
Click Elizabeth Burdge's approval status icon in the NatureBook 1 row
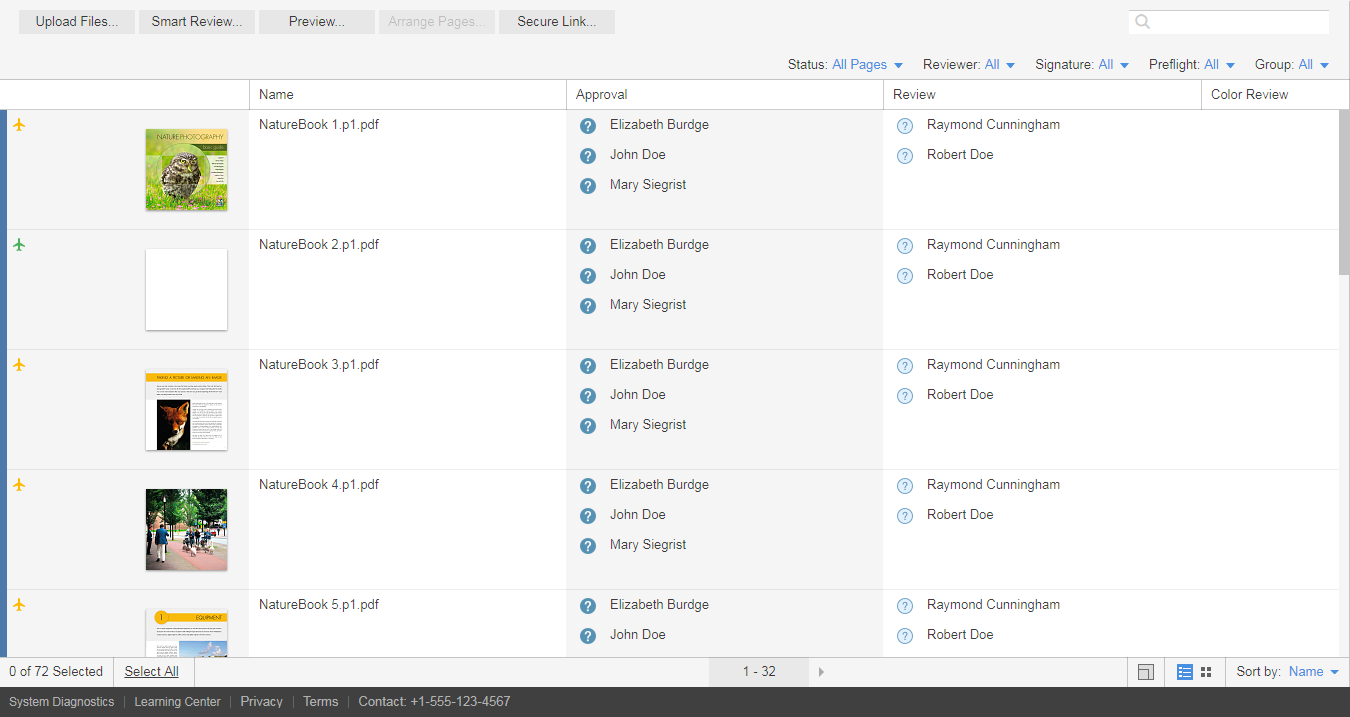[x=588, y=126]
